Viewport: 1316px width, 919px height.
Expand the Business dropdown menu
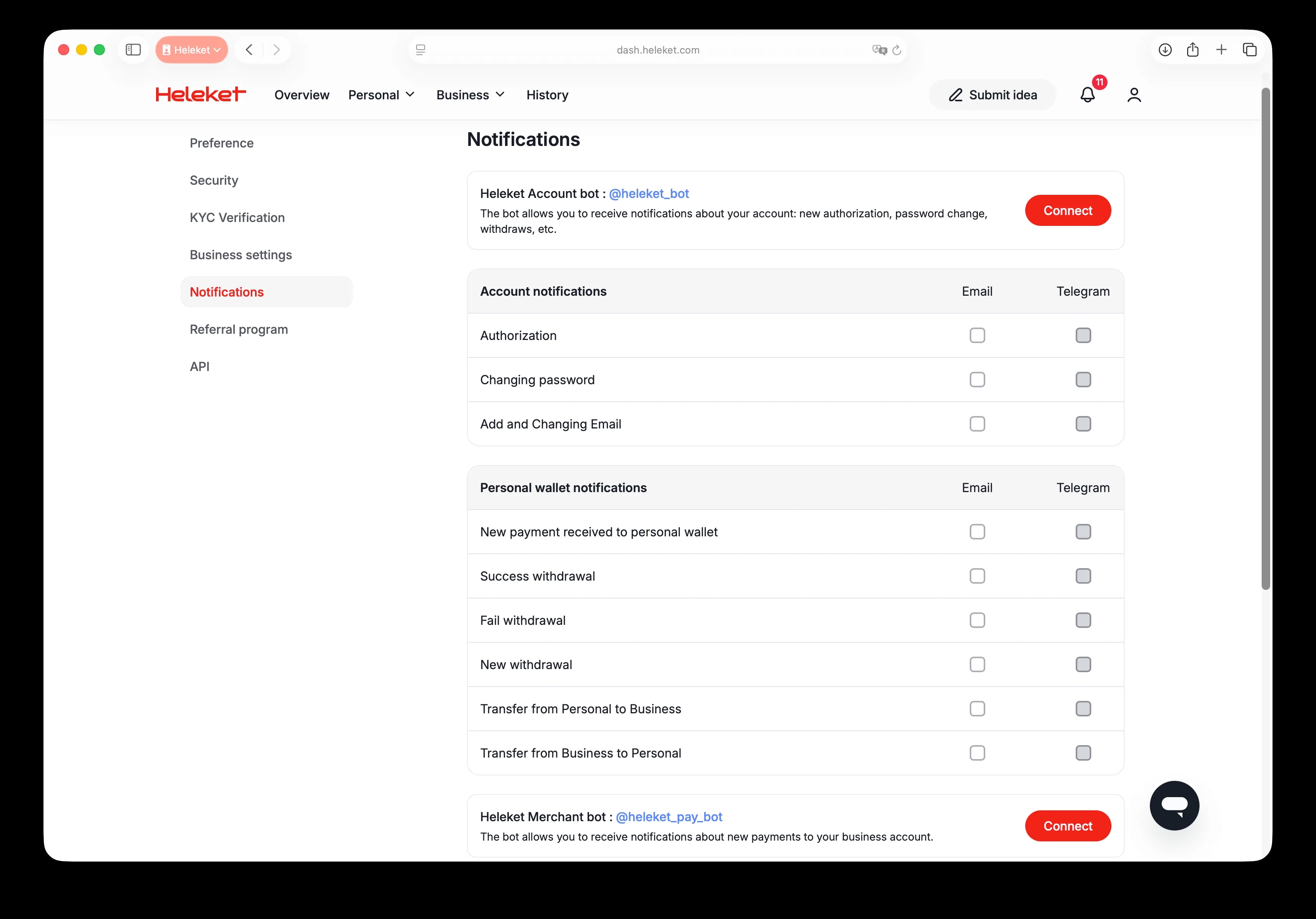pos(470,95)
